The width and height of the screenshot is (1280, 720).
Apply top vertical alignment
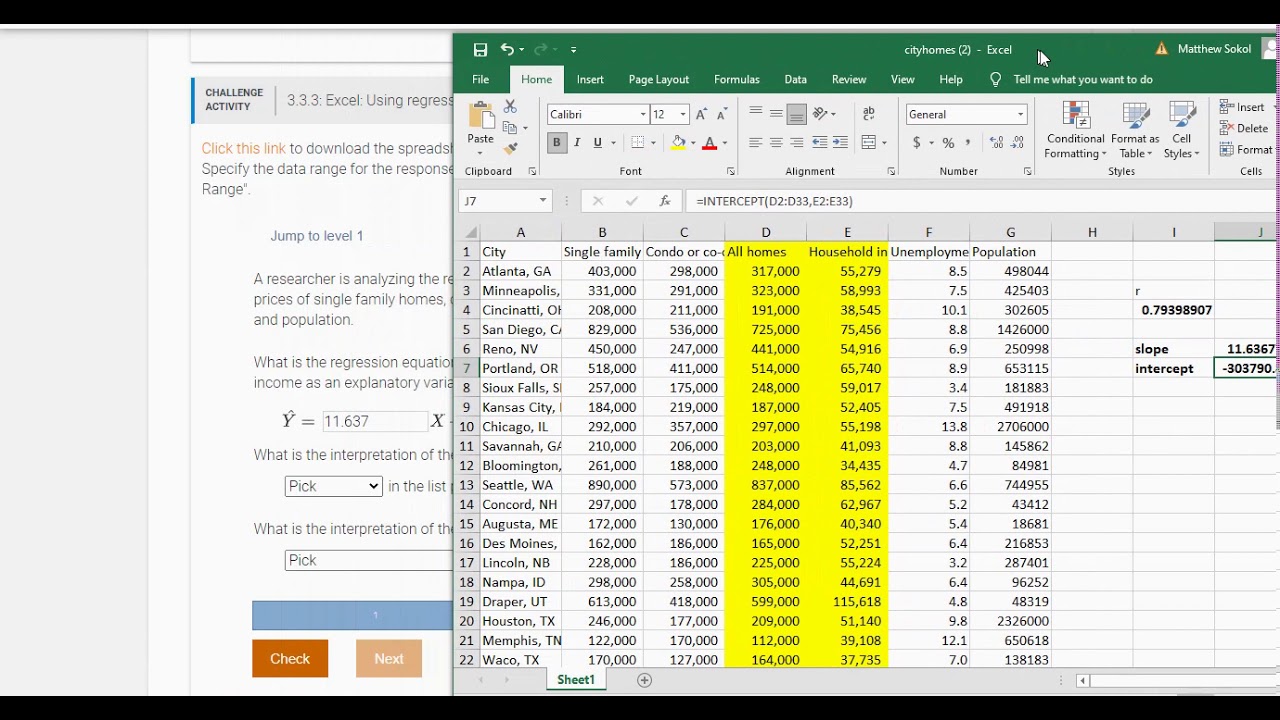[x=756, y=114]
